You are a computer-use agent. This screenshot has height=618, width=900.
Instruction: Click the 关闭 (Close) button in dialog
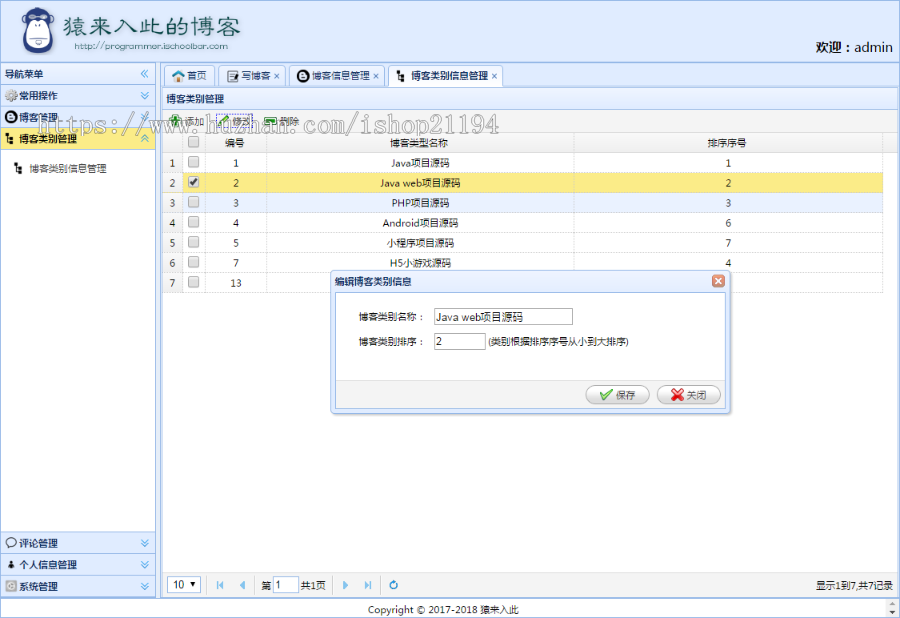point(688,394)
